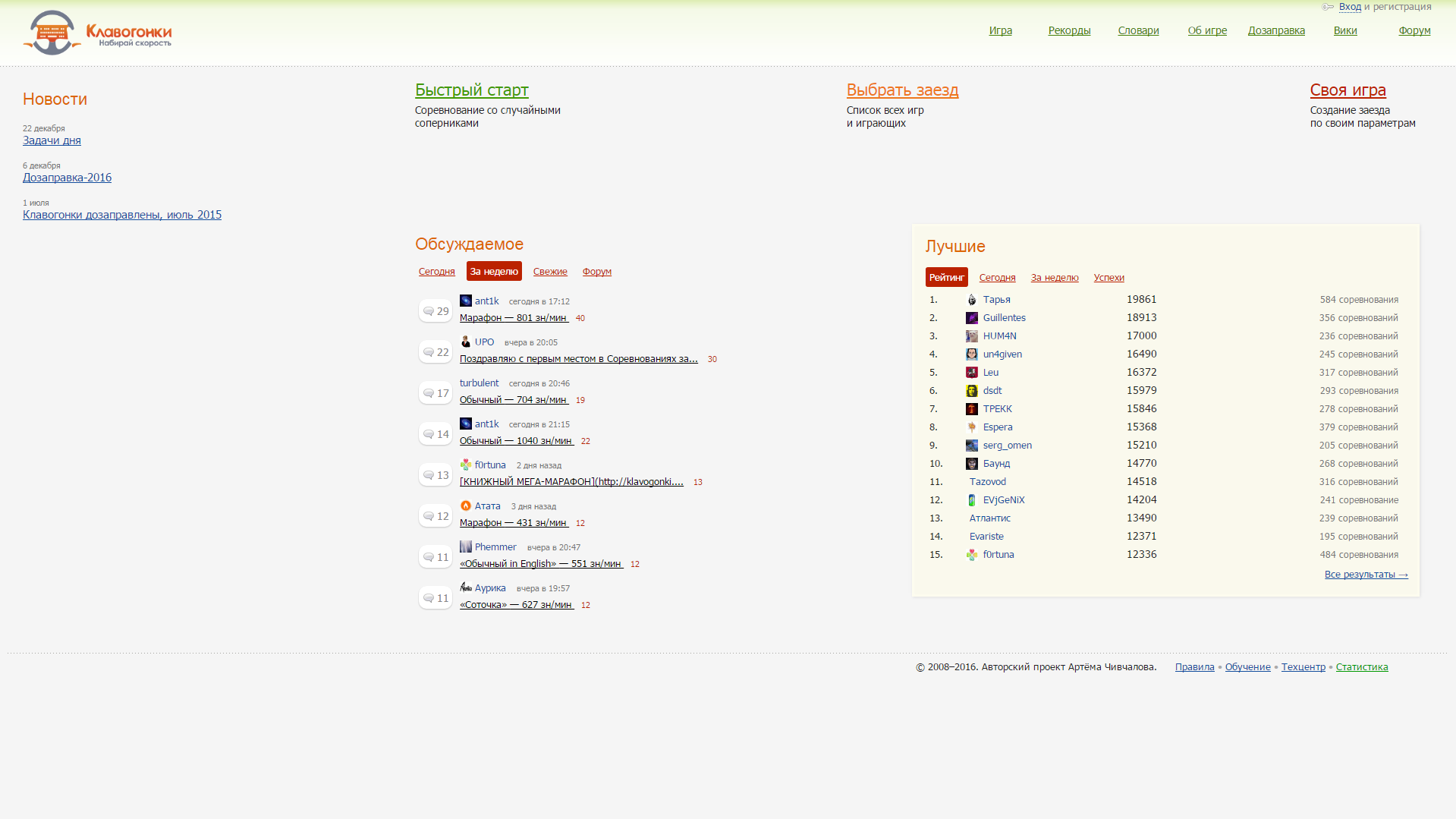Viewport: 1456px width, 819px height.
Task: Open the Выбрать заезд link
Action: (x=902, y=90)
